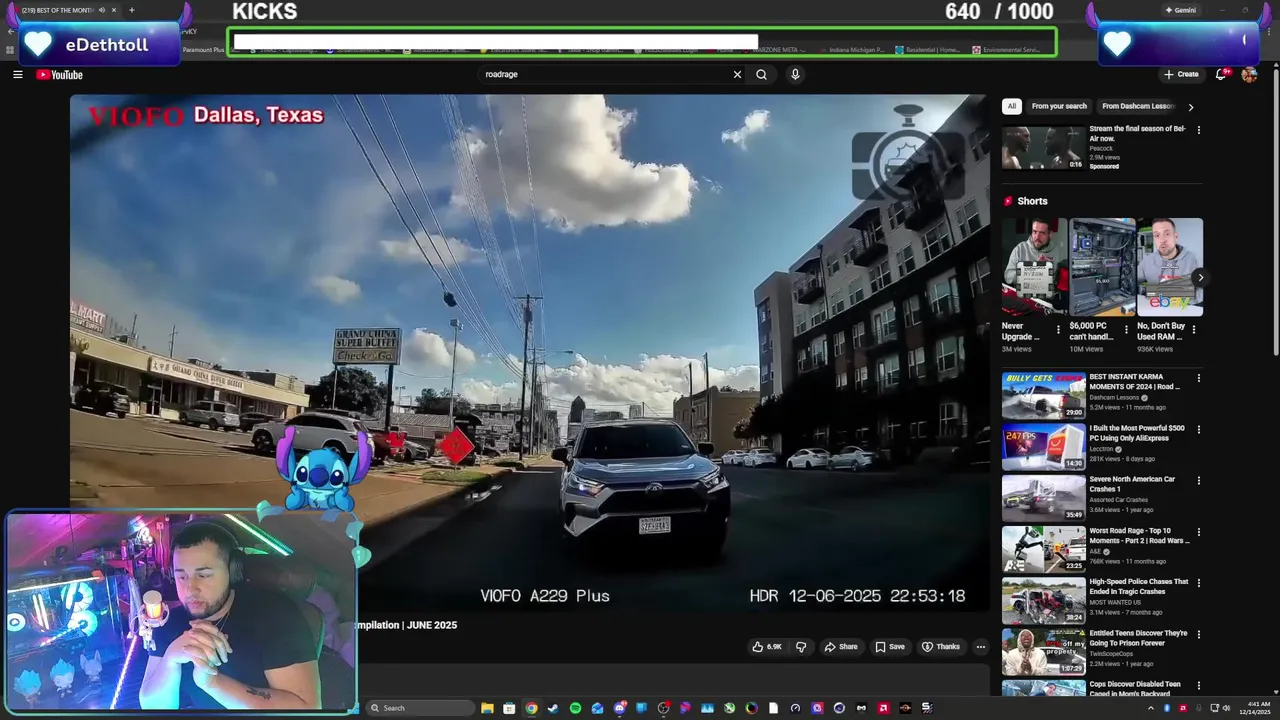Open Spotify from the taskbar
Viewport: 1280px width, 720px height.
coord(575,708)
